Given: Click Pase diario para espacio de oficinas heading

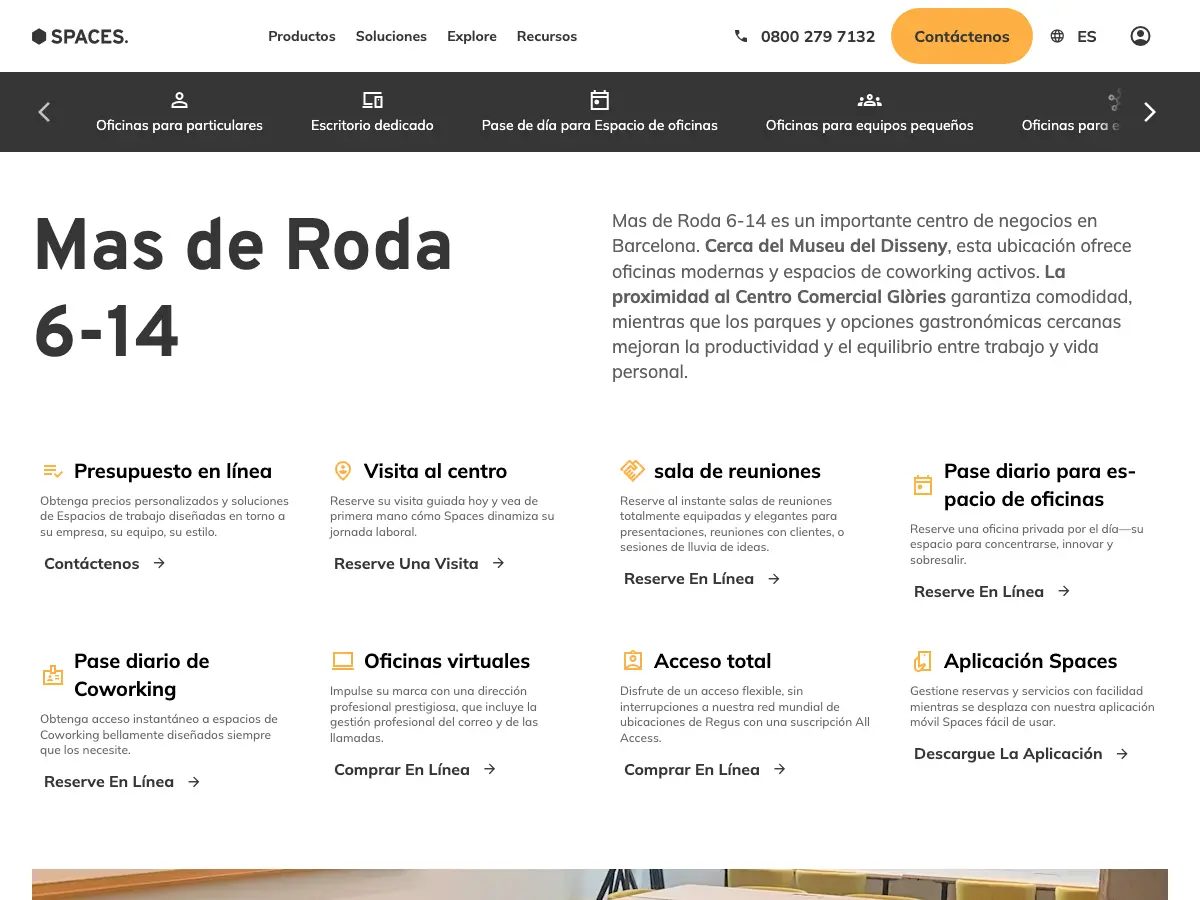Looking at the screenshot, I should (1040, 485).
